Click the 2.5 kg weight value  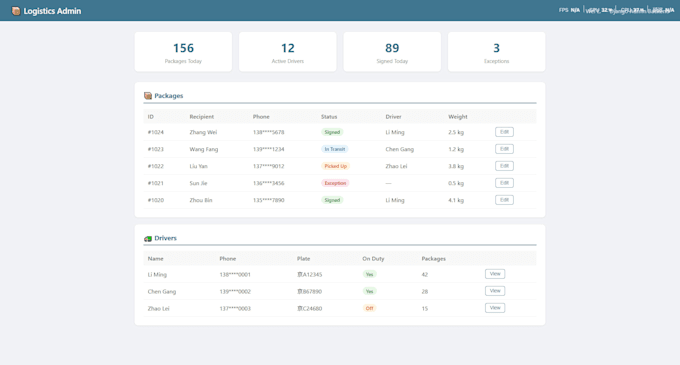click(456, 132)
